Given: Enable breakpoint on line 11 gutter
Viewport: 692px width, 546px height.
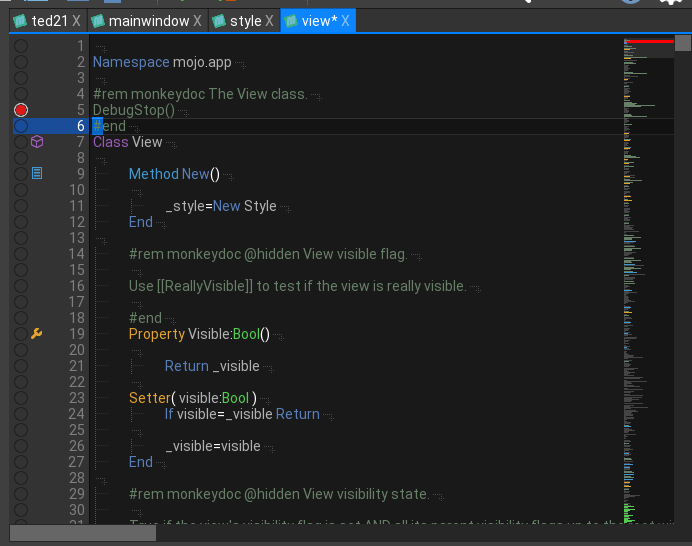Looking at the screenshot, I should [x=21, y=206].
